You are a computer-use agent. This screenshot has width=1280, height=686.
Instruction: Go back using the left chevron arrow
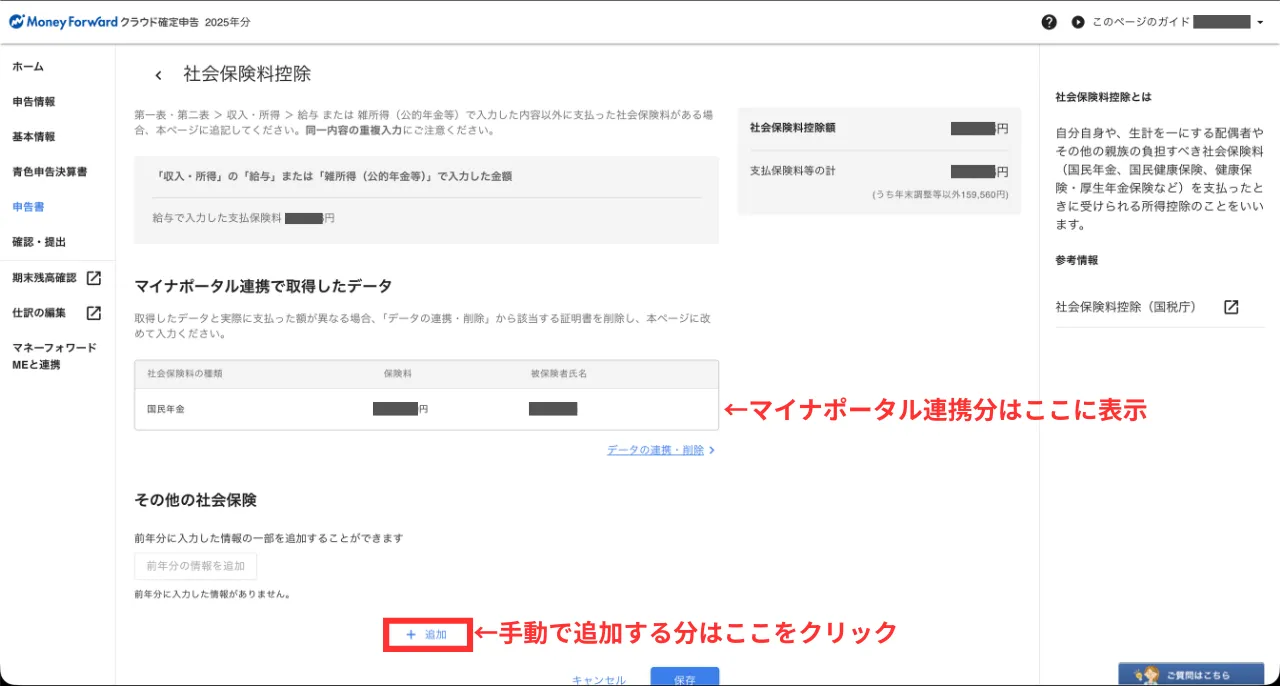[x=158, y=75]
